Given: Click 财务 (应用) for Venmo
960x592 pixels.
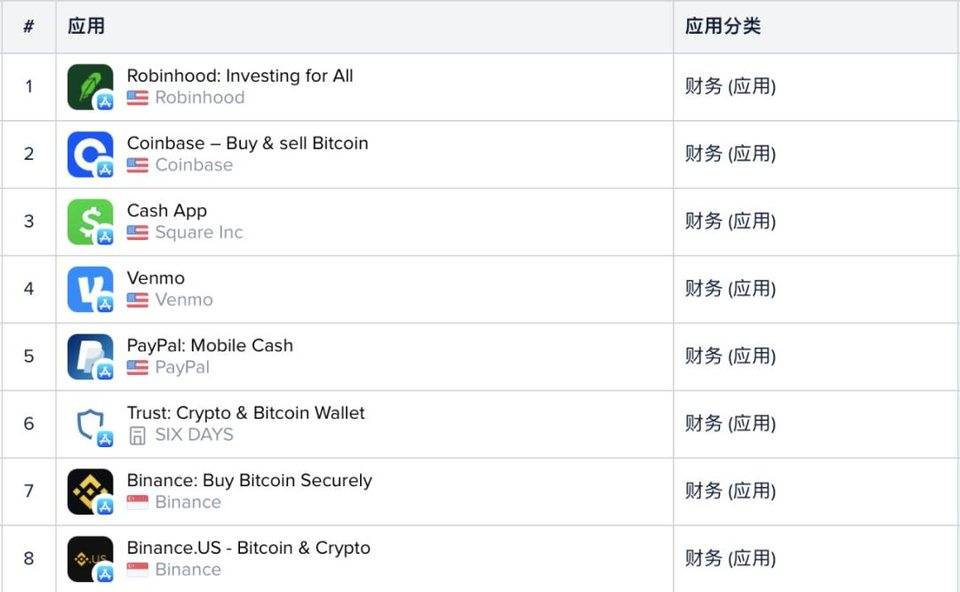Looking at the screenshot, I should [x=730, y=289].
